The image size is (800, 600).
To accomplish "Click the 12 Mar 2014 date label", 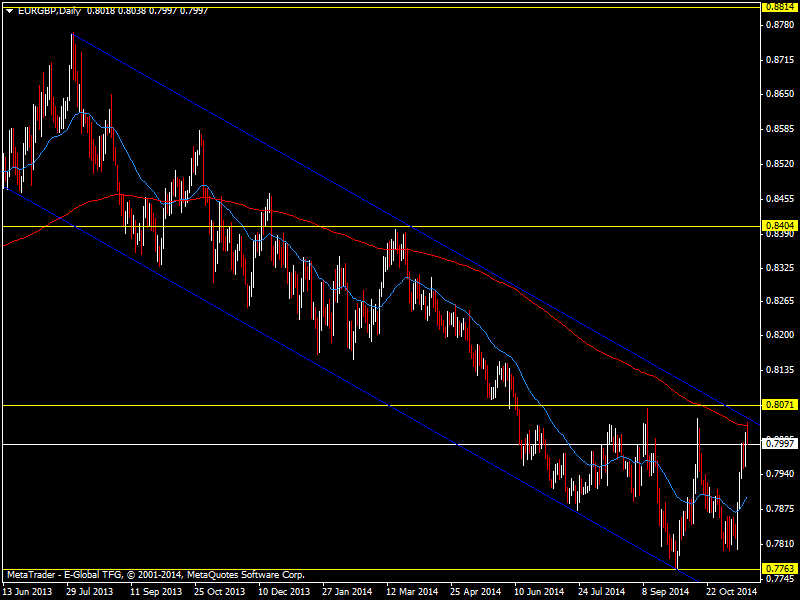I will [x=412, y=592].
